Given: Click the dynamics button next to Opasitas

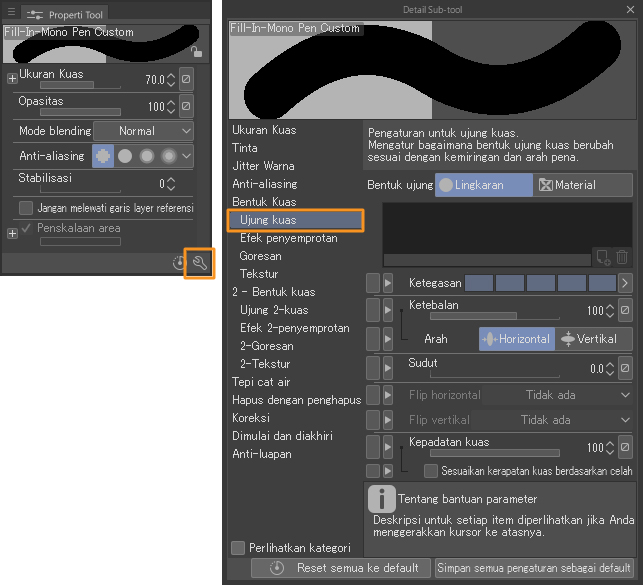Looking at the screenshot, I should point(186,106).
